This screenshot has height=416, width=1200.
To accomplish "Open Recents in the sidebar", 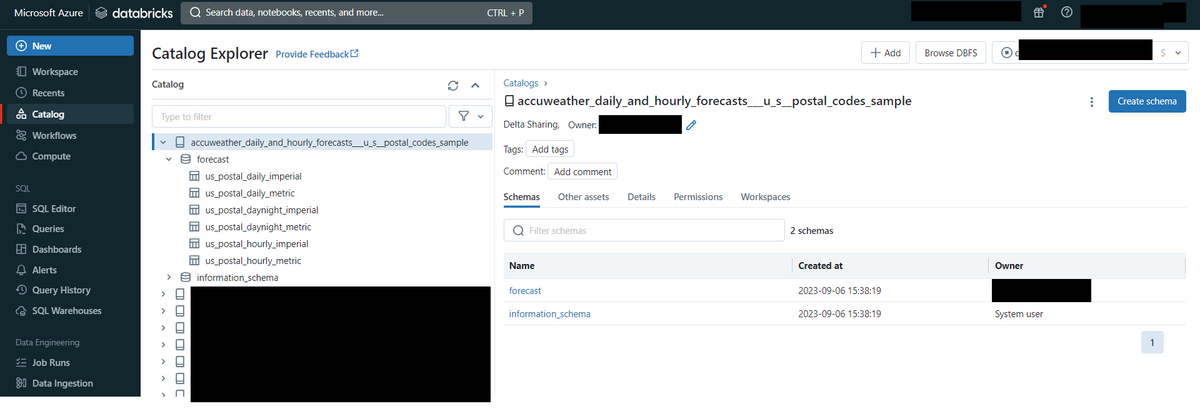I will pos(48,93).
